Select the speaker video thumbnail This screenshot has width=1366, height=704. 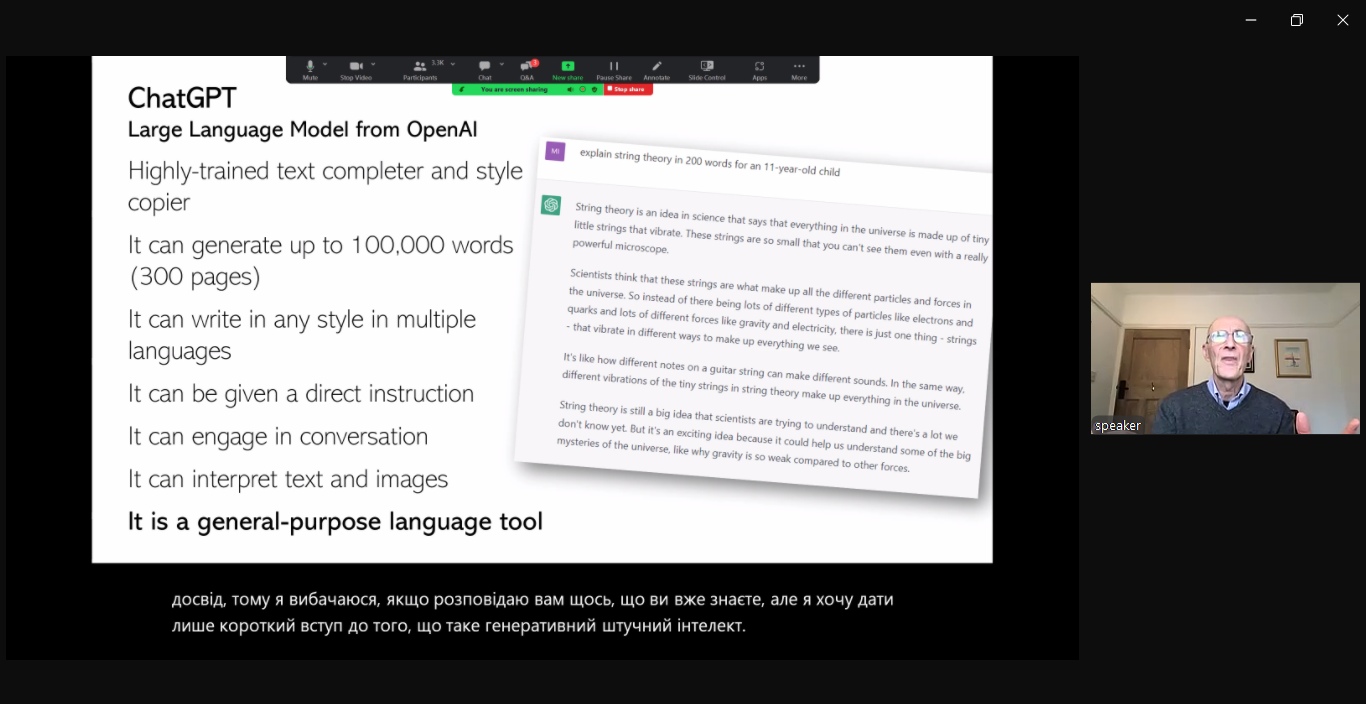(x=1225, y=358)
